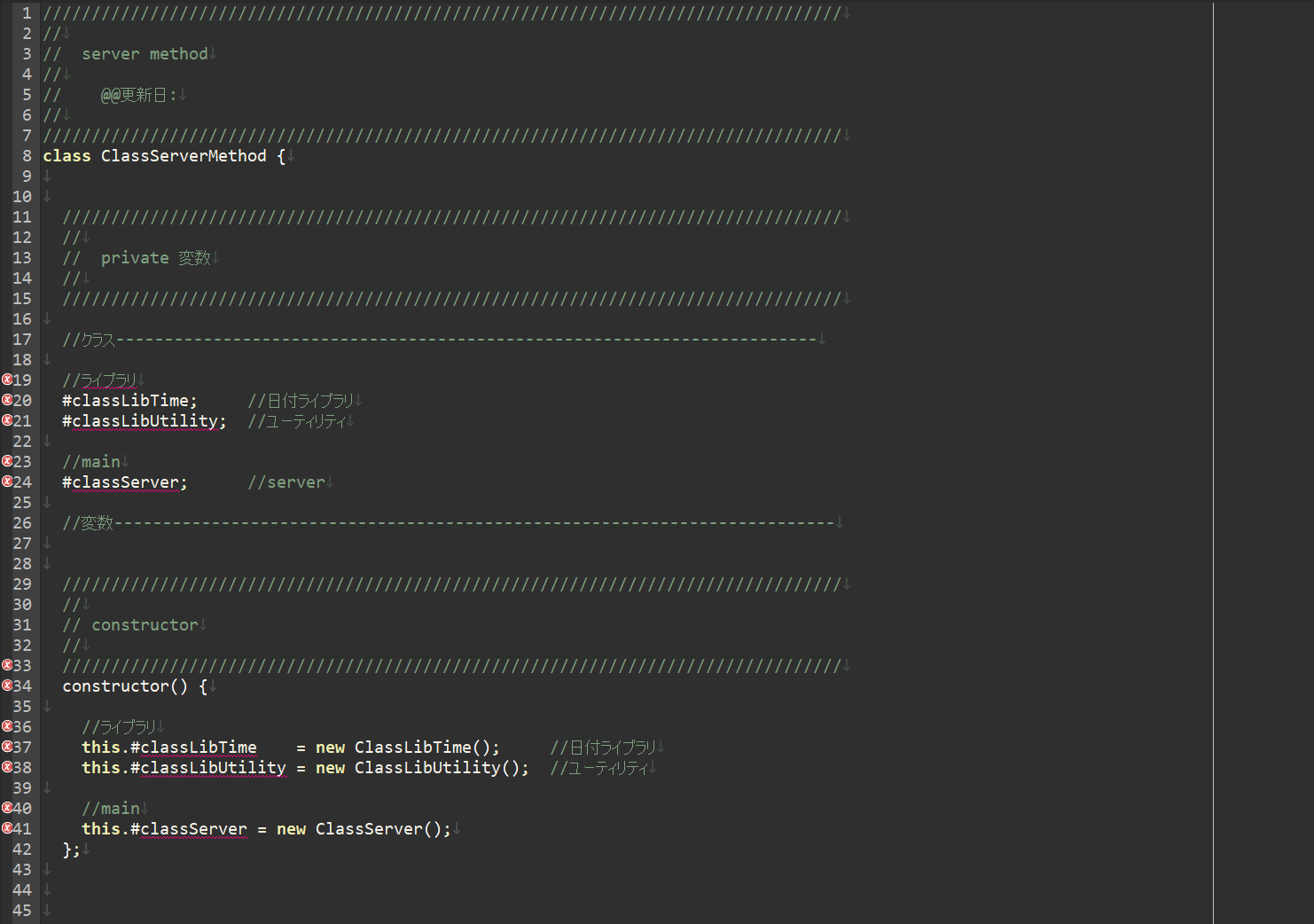The width and height of the screenshot is (1314, 924).
Task: Click the constructor() declaration
Action: 125,685
